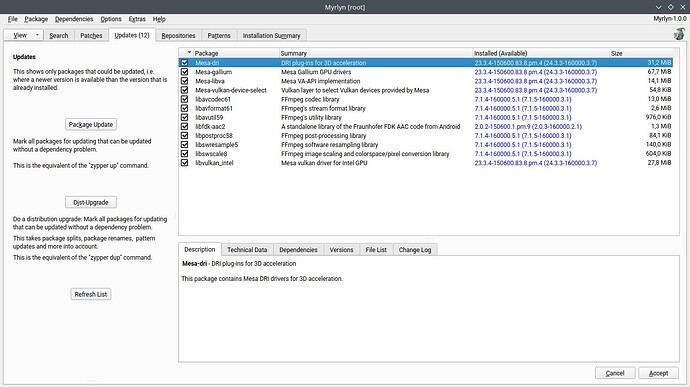This screenshot has height=387, width=690.
Task: Click the Refresh List button
Action: [91, 294]
